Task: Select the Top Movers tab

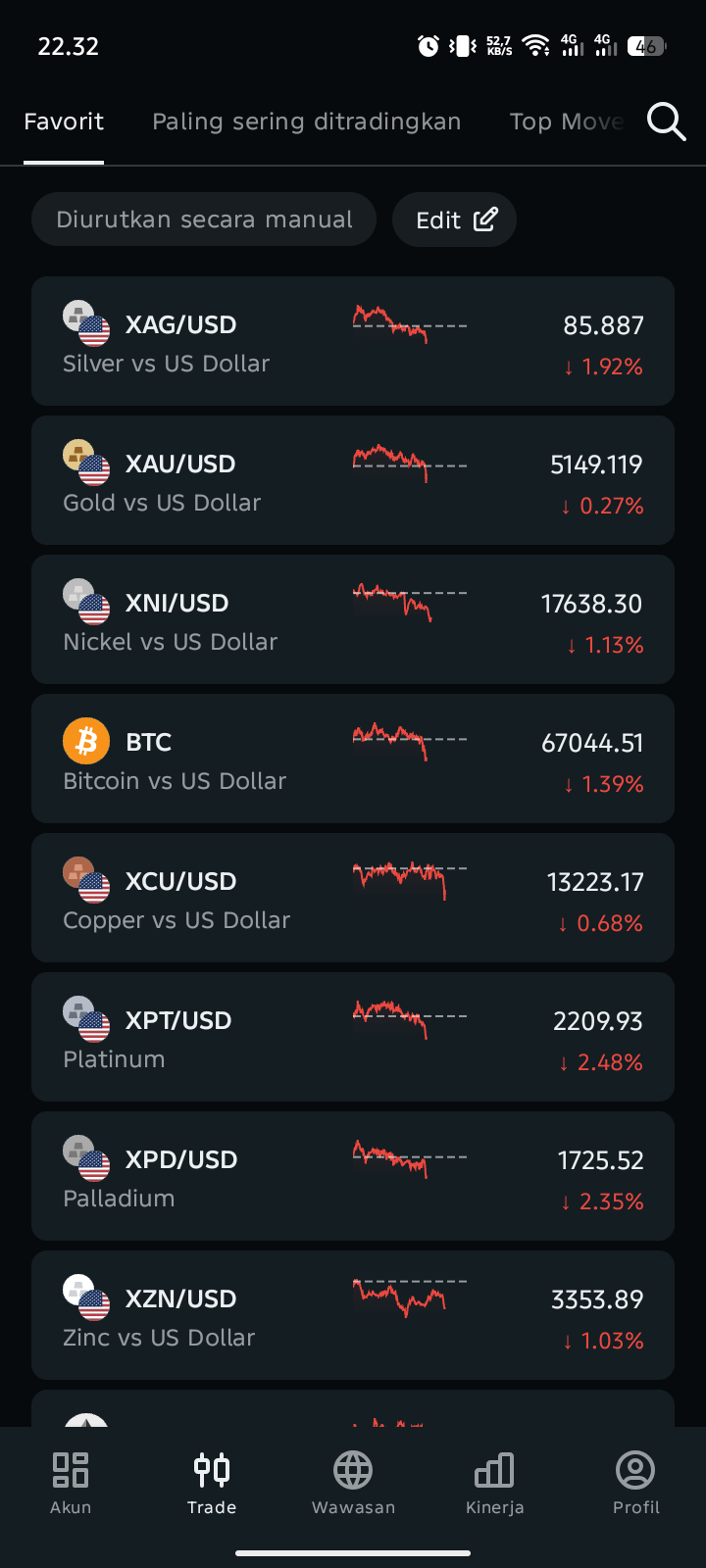Action: click(x=567, y=122)
